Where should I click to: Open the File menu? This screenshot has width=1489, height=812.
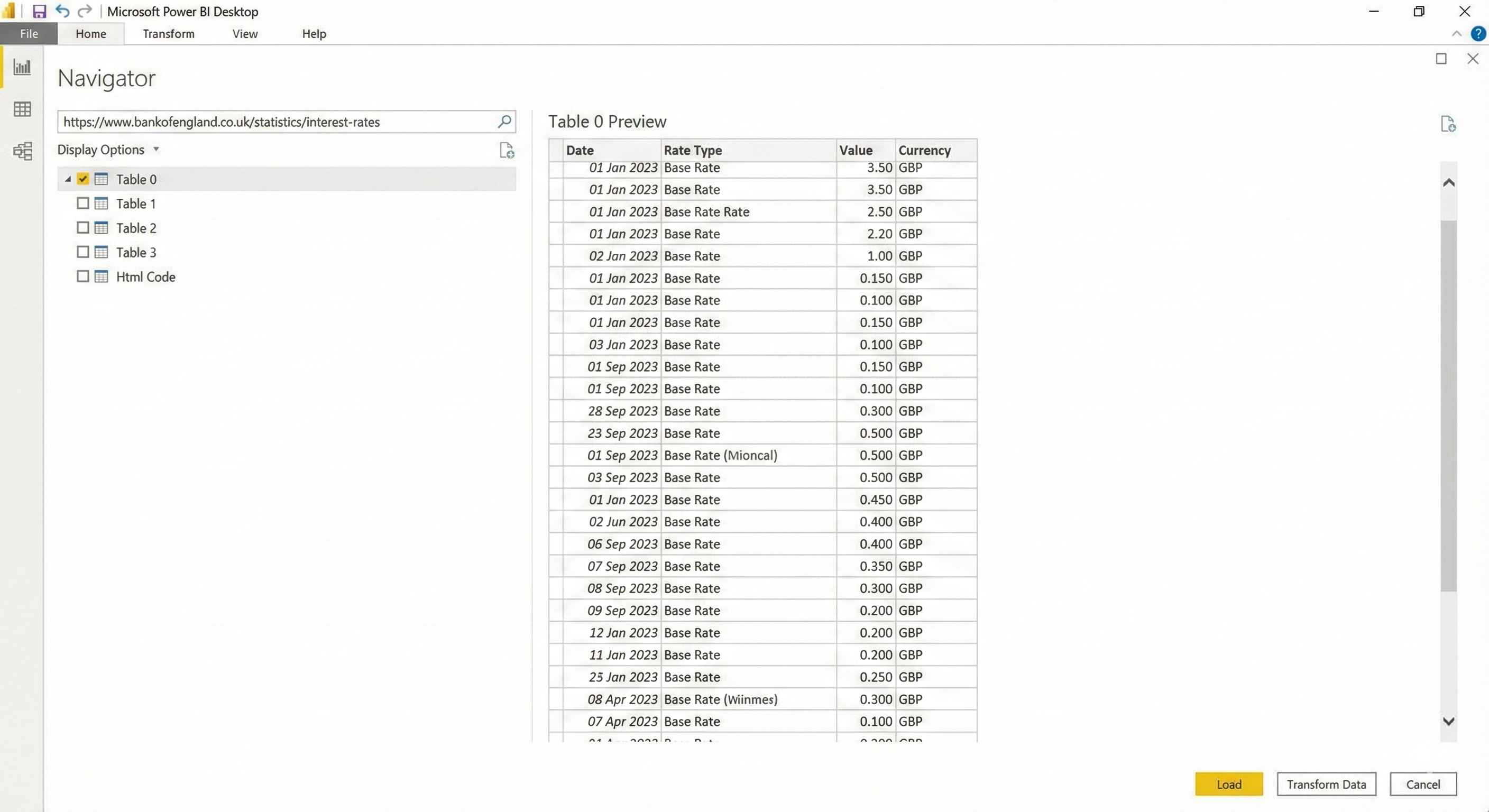coord(29,33)
